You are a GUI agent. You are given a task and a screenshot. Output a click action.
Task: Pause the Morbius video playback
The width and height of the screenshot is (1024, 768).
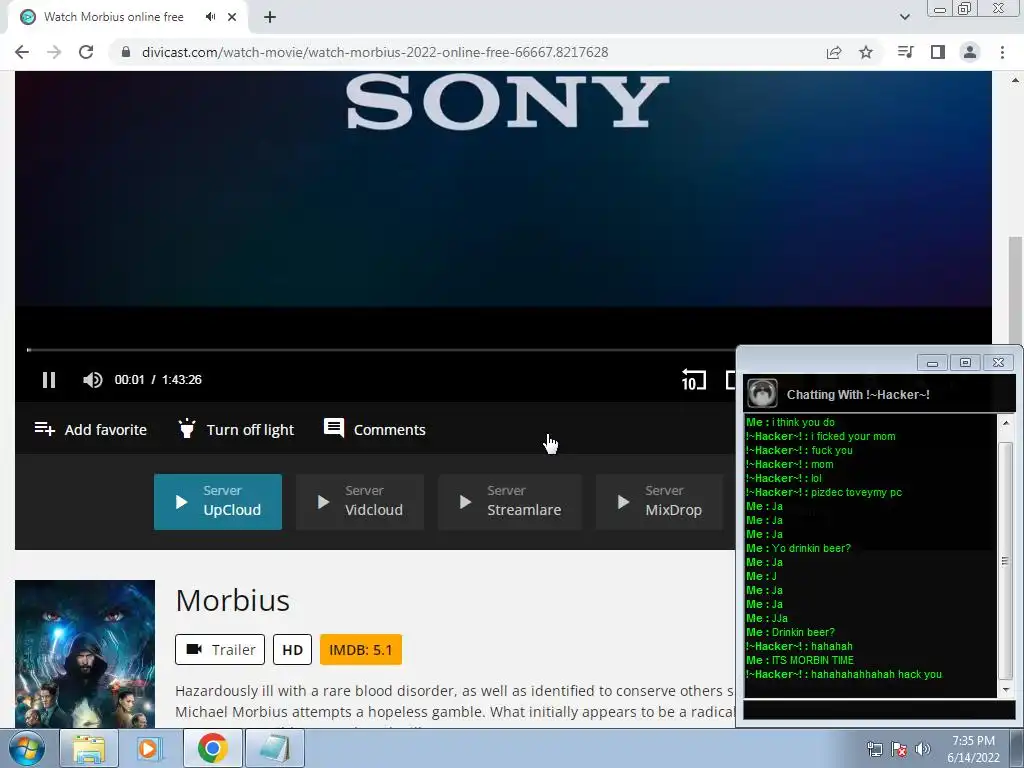pyautogui.click(x=49, y=379)
